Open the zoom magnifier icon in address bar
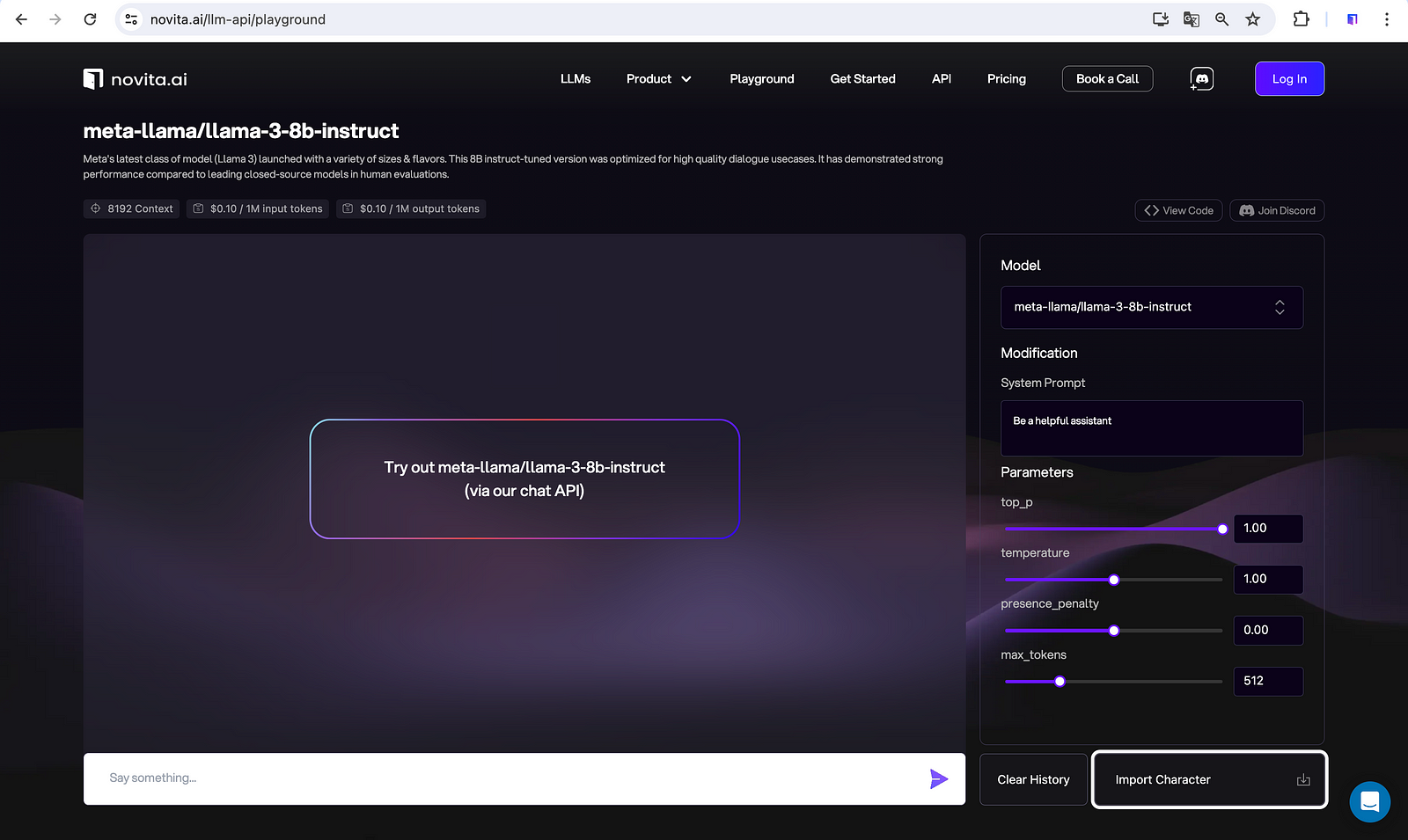This screenshot has height=840, width=1408. click(1221, 19)
